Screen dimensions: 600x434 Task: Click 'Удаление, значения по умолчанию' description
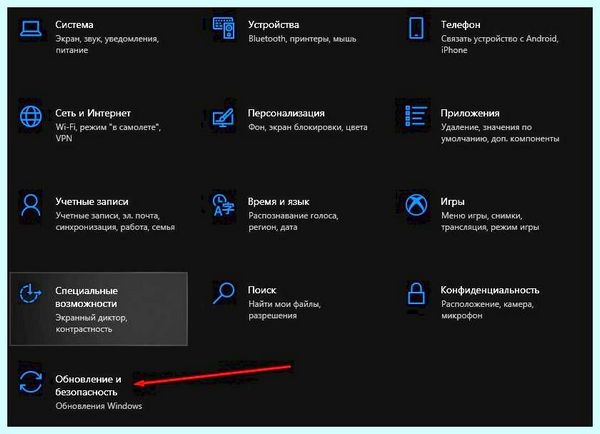[x=500, y=132]
